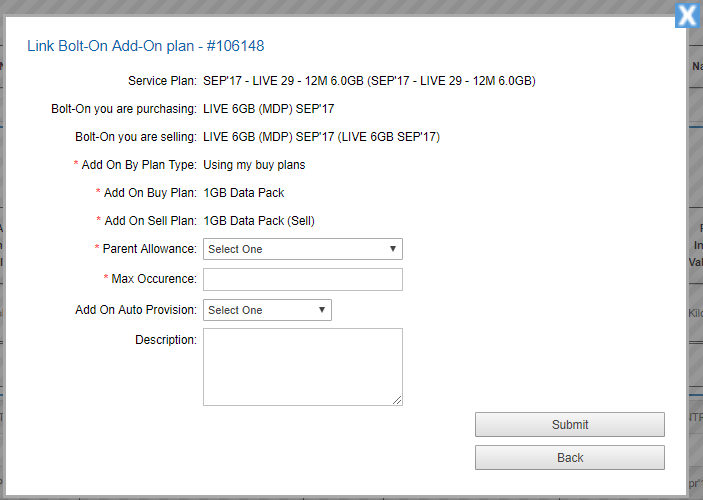
Task: Click inside the Description text area
Action: 302,366
